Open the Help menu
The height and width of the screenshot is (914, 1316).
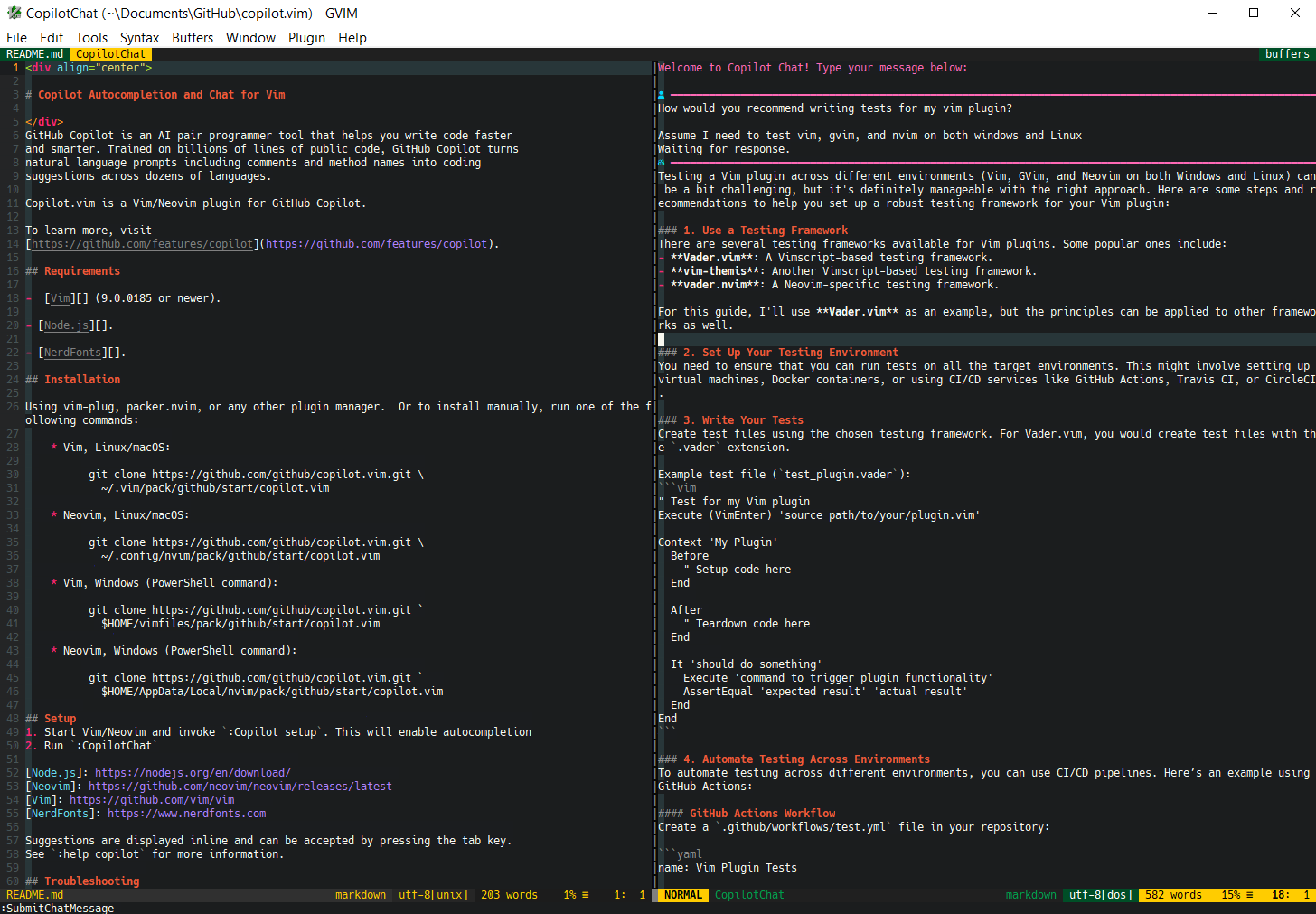click(352, 38)
